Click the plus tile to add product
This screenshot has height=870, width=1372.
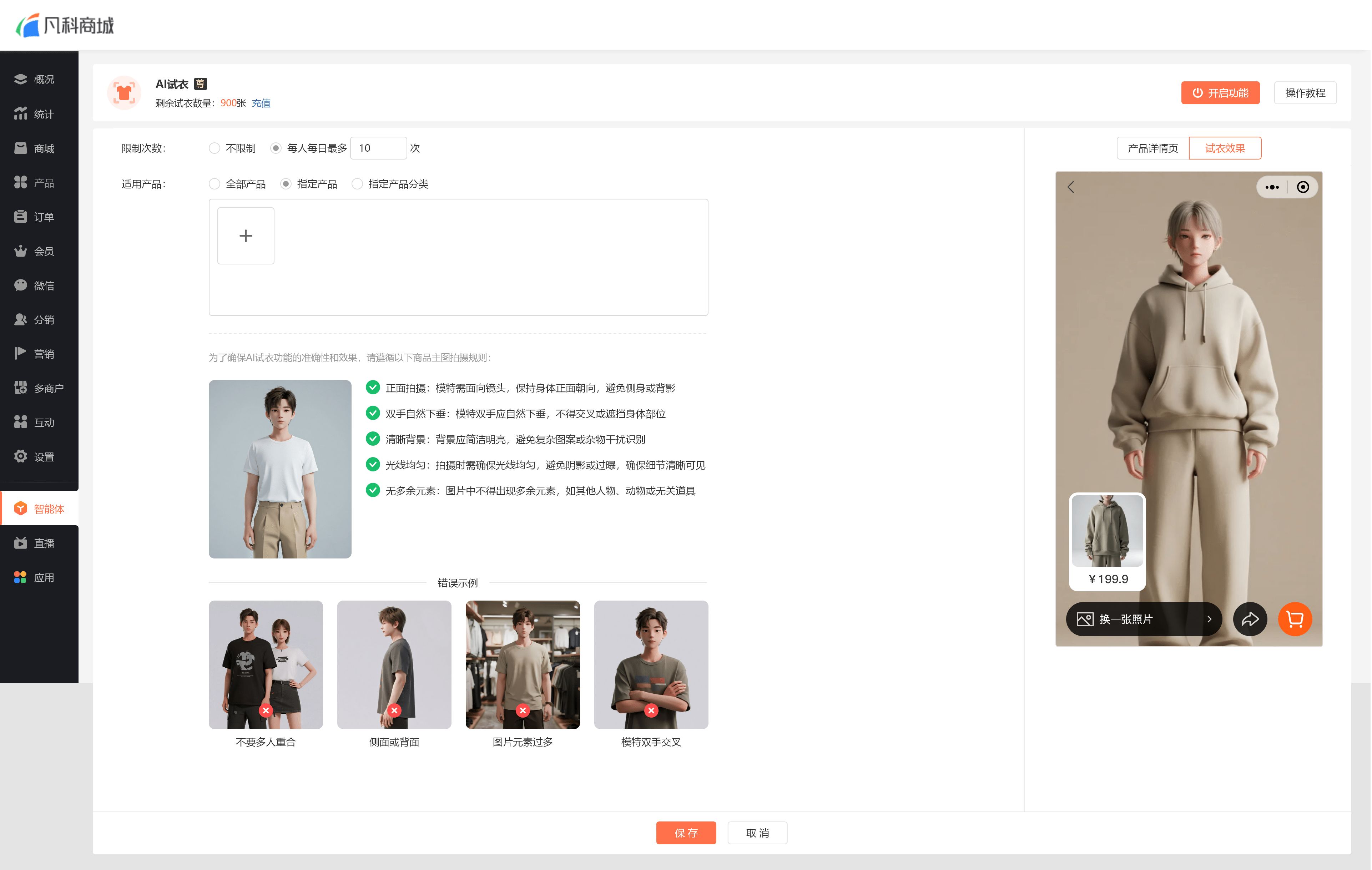pos(246,236)
